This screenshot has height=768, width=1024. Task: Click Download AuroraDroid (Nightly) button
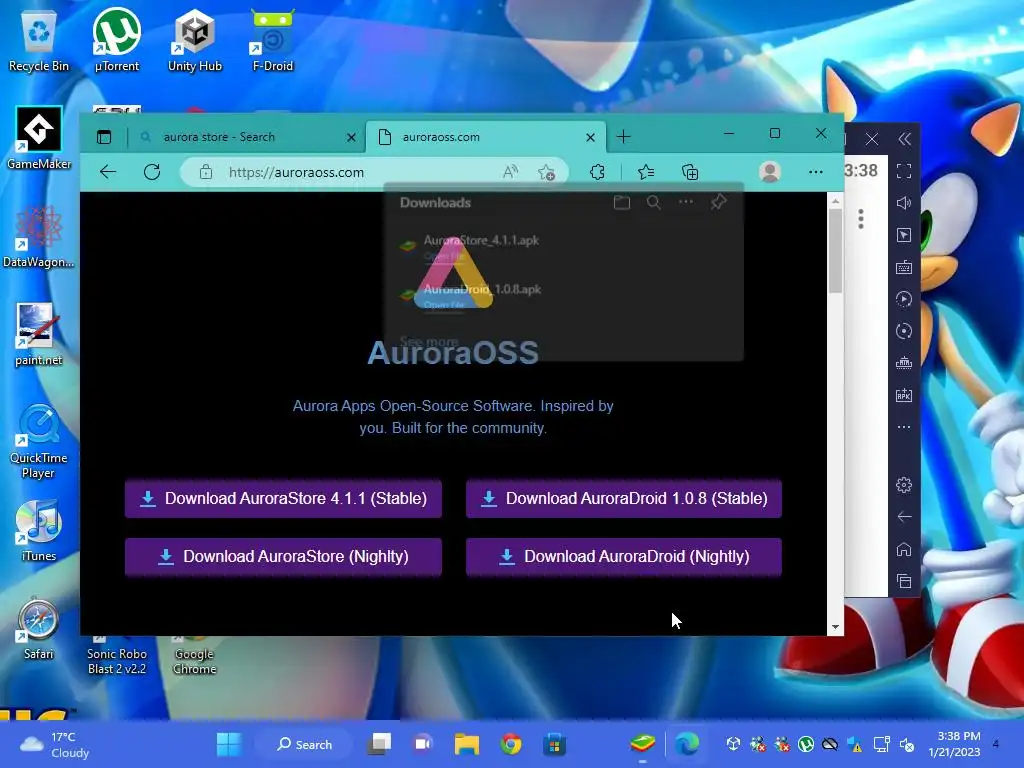(x=624, y=556)
